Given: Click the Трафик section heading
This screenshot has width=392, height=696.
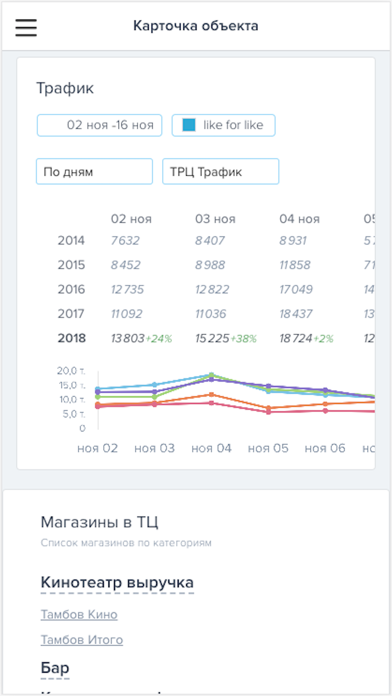Looking at the screenshot, I should coord(65,88).
